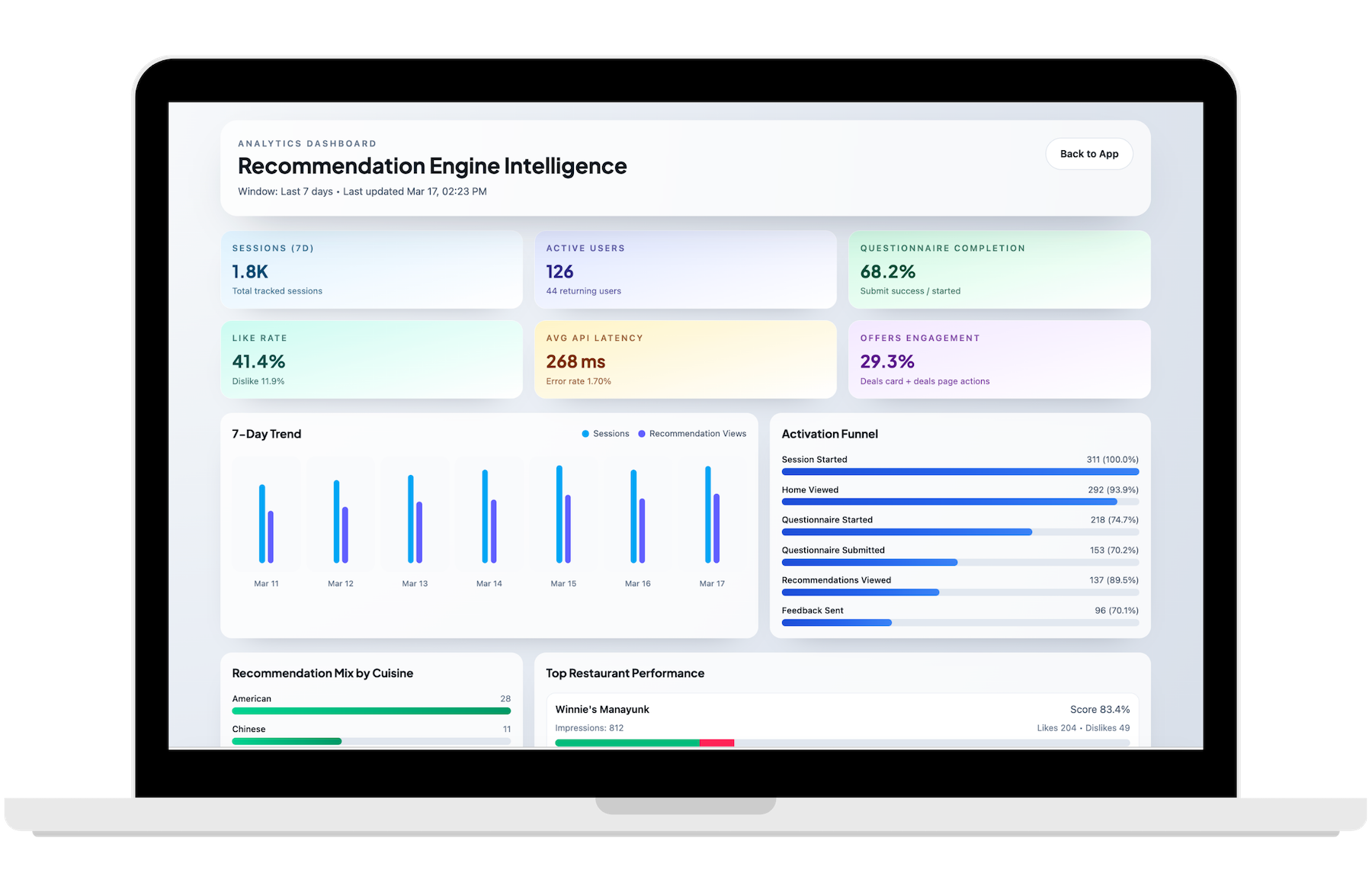1372x892 pixels.
Task: Select the Mar 17 date label
Action: [710, 582]
